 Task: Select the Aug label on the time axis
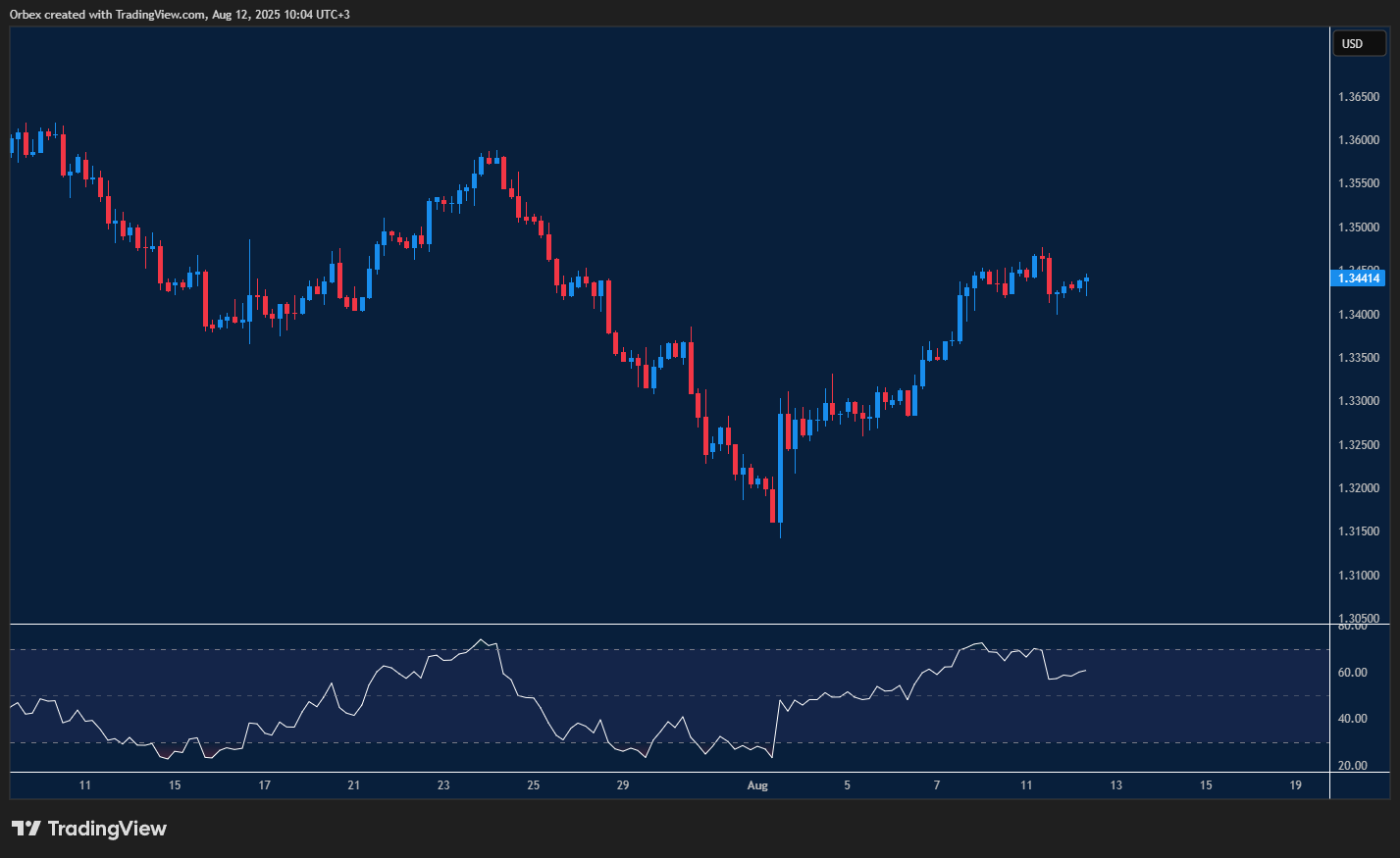757,785
